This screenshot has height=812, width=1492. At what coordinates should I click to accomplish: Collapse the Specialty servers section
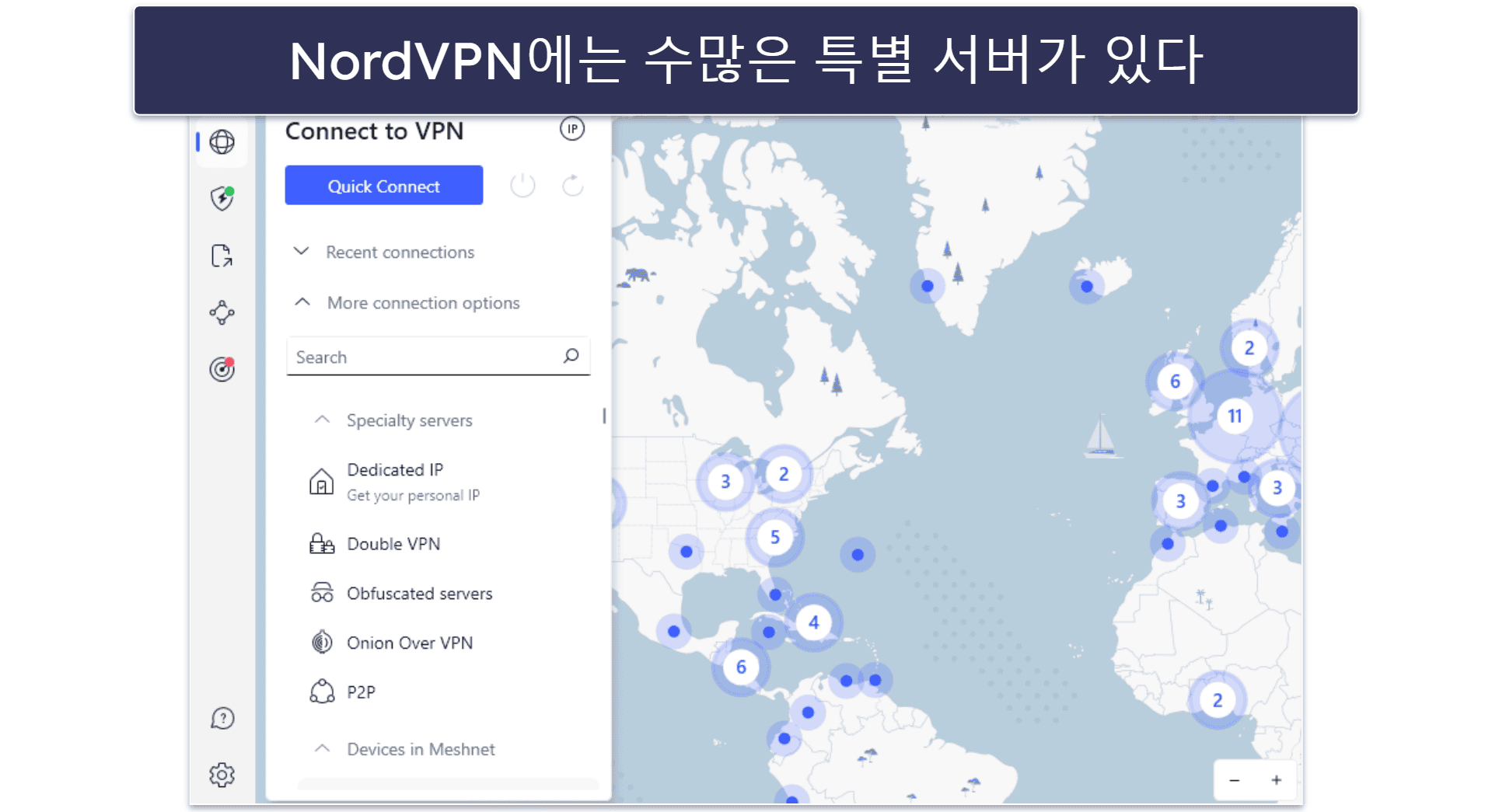pyautogui.click(x=322, y=420)
